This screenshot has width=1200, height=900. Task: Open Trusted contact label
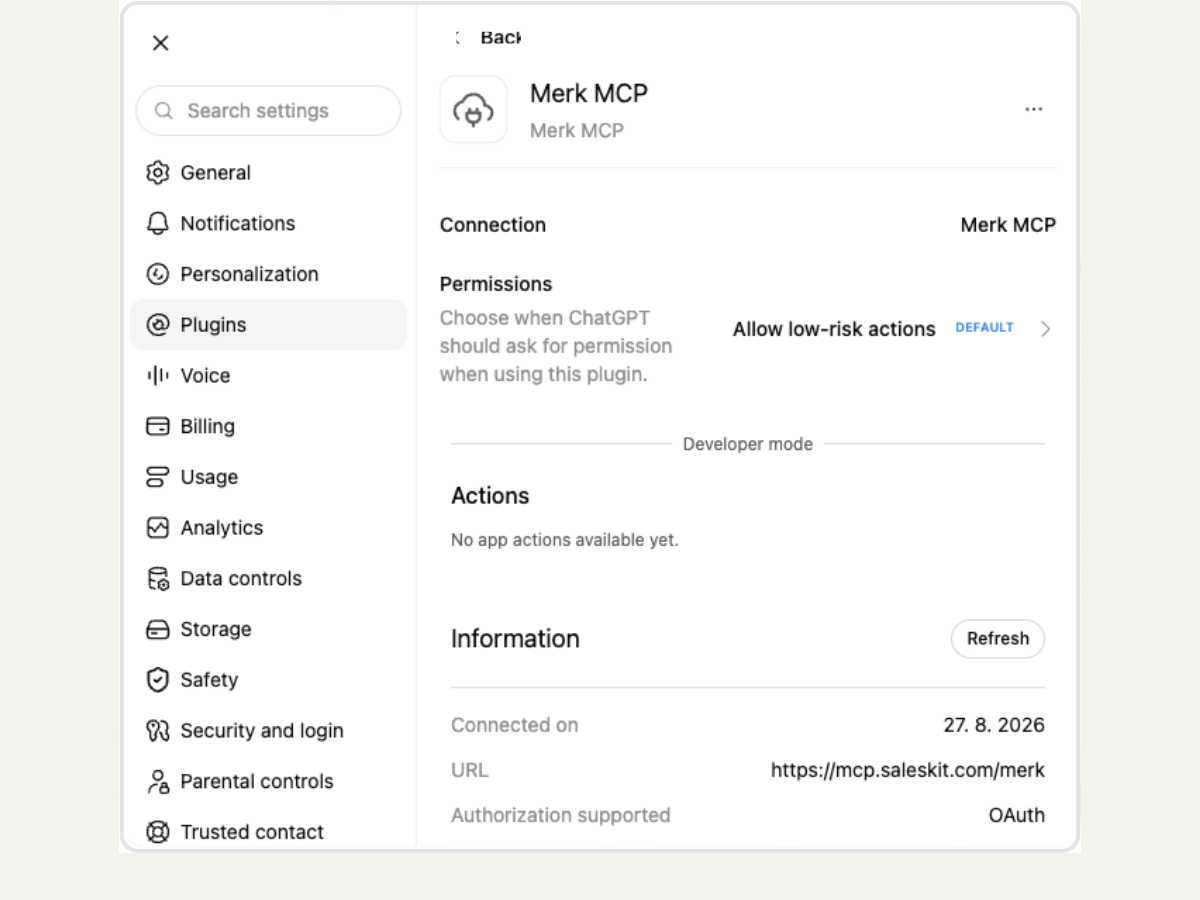[252, 832]
